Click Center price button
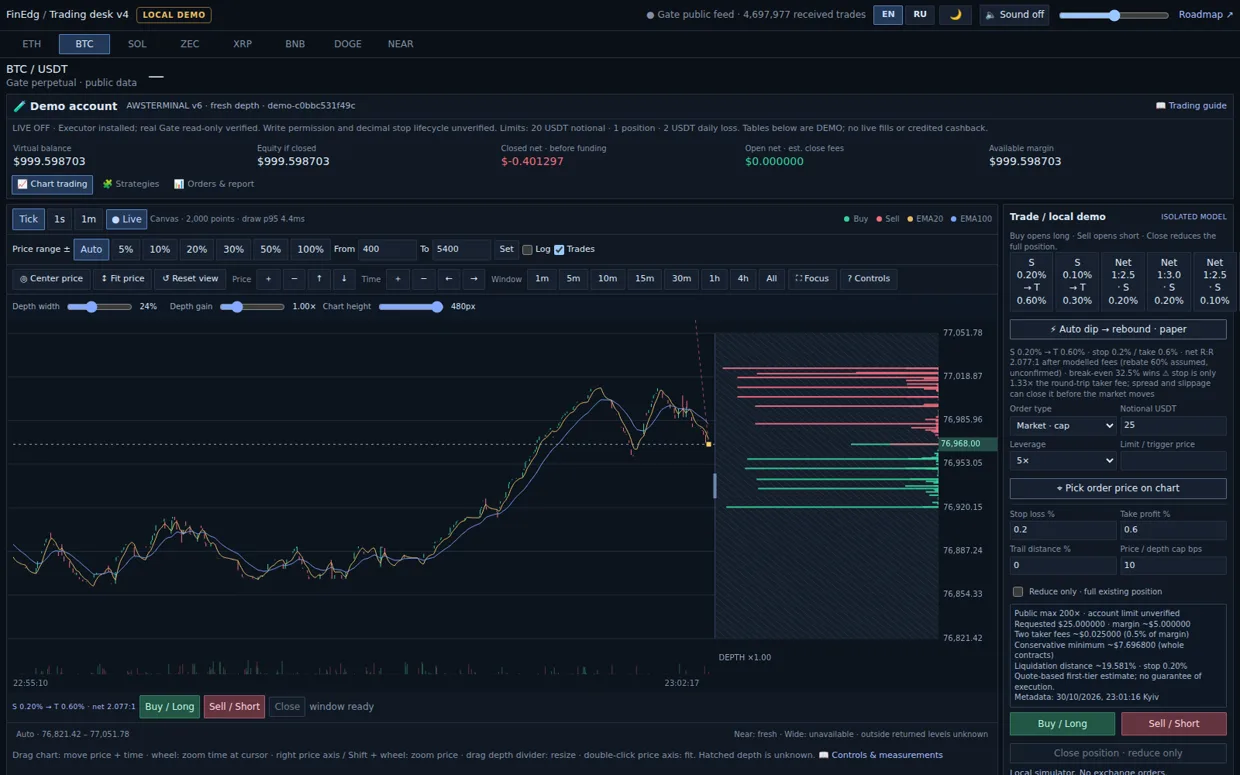The width and height of the screenshot is (1240, 775). (x=51, y=279)
